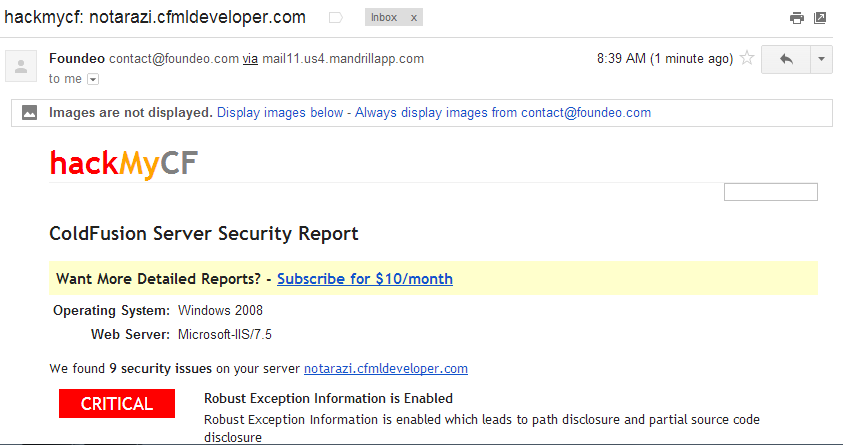Click 'Images are not displayed.' text
Screen dimensions: 843x445
[131, 113]
